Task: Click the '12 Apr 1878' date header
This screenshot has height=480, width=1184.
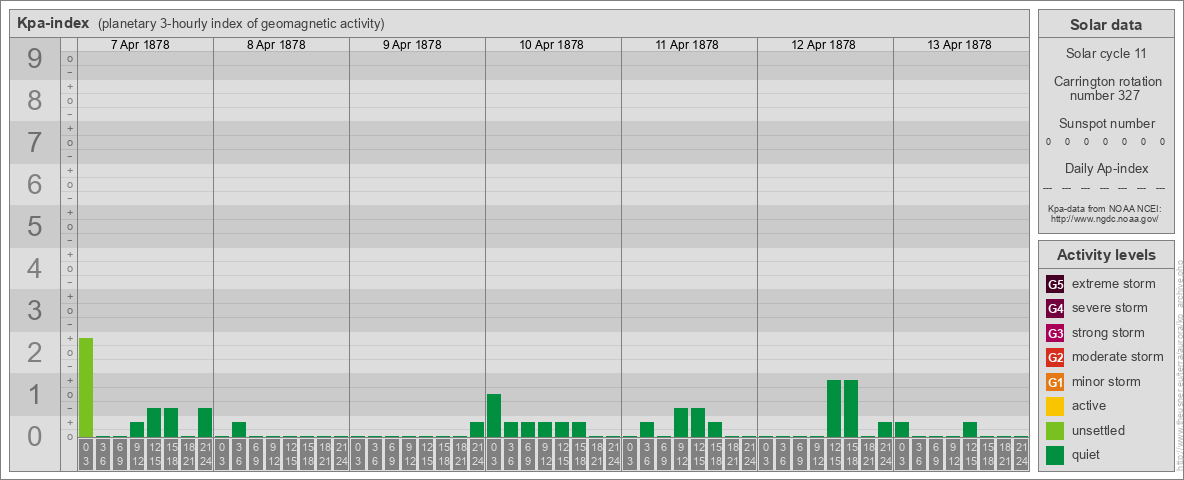Action: click(824, 45)
